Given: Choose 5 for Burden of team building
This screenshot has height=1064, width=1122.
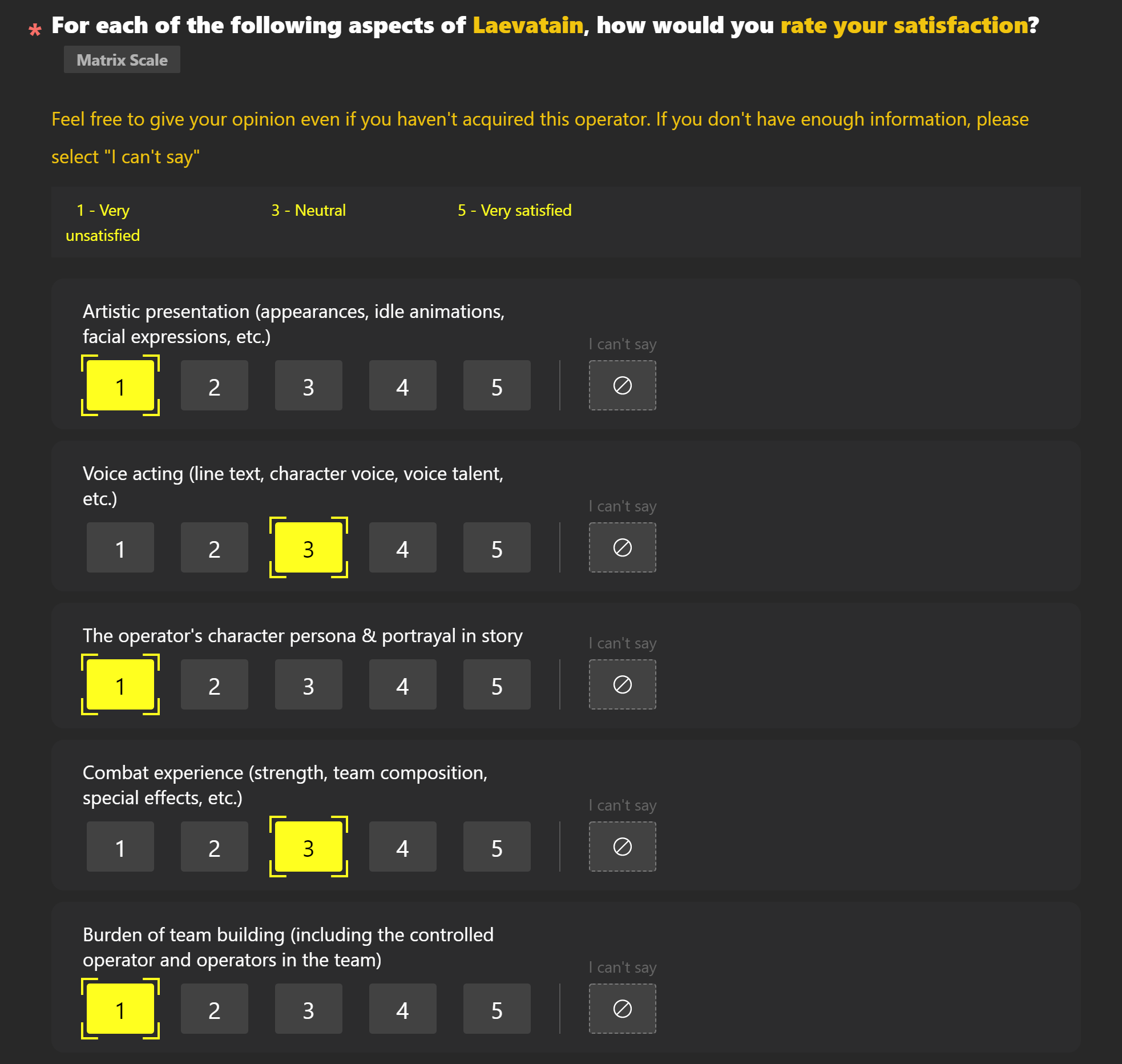Looking at the screenshot, I should click(497, 1009).
